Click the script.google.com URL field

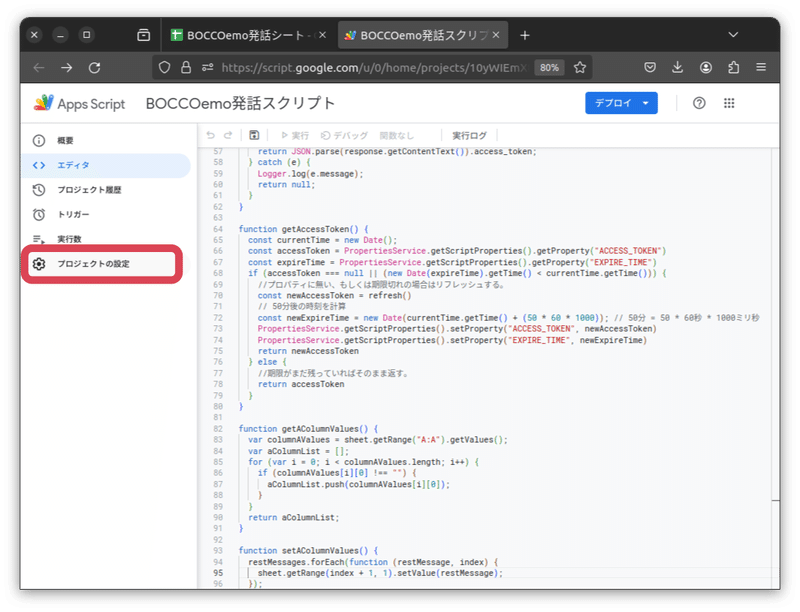point(373,67)
